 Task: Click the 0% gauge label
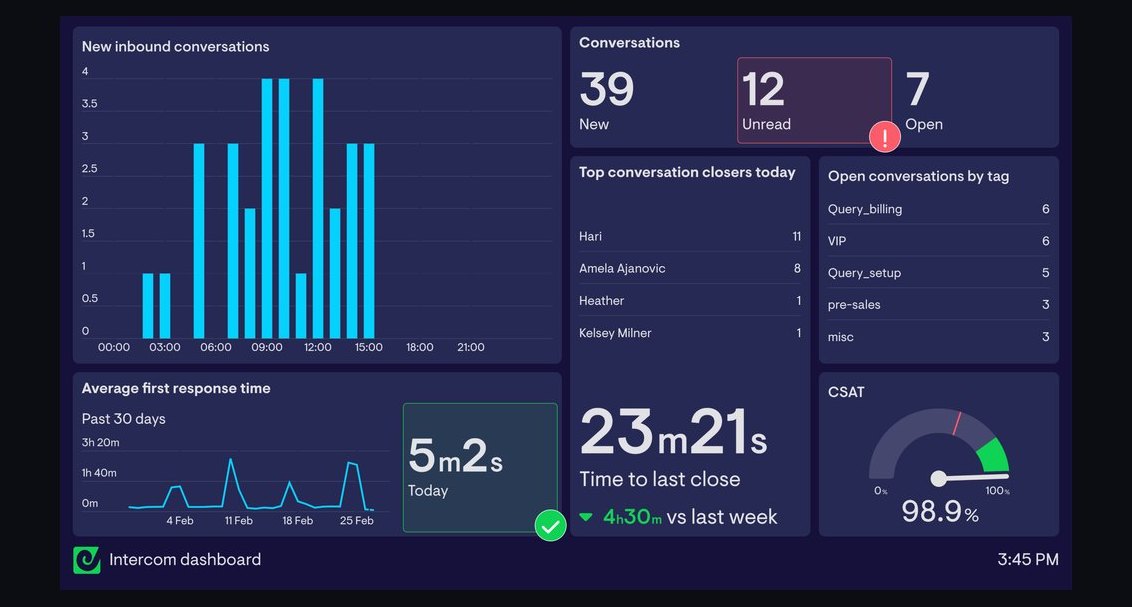click(x=881, y=491)
